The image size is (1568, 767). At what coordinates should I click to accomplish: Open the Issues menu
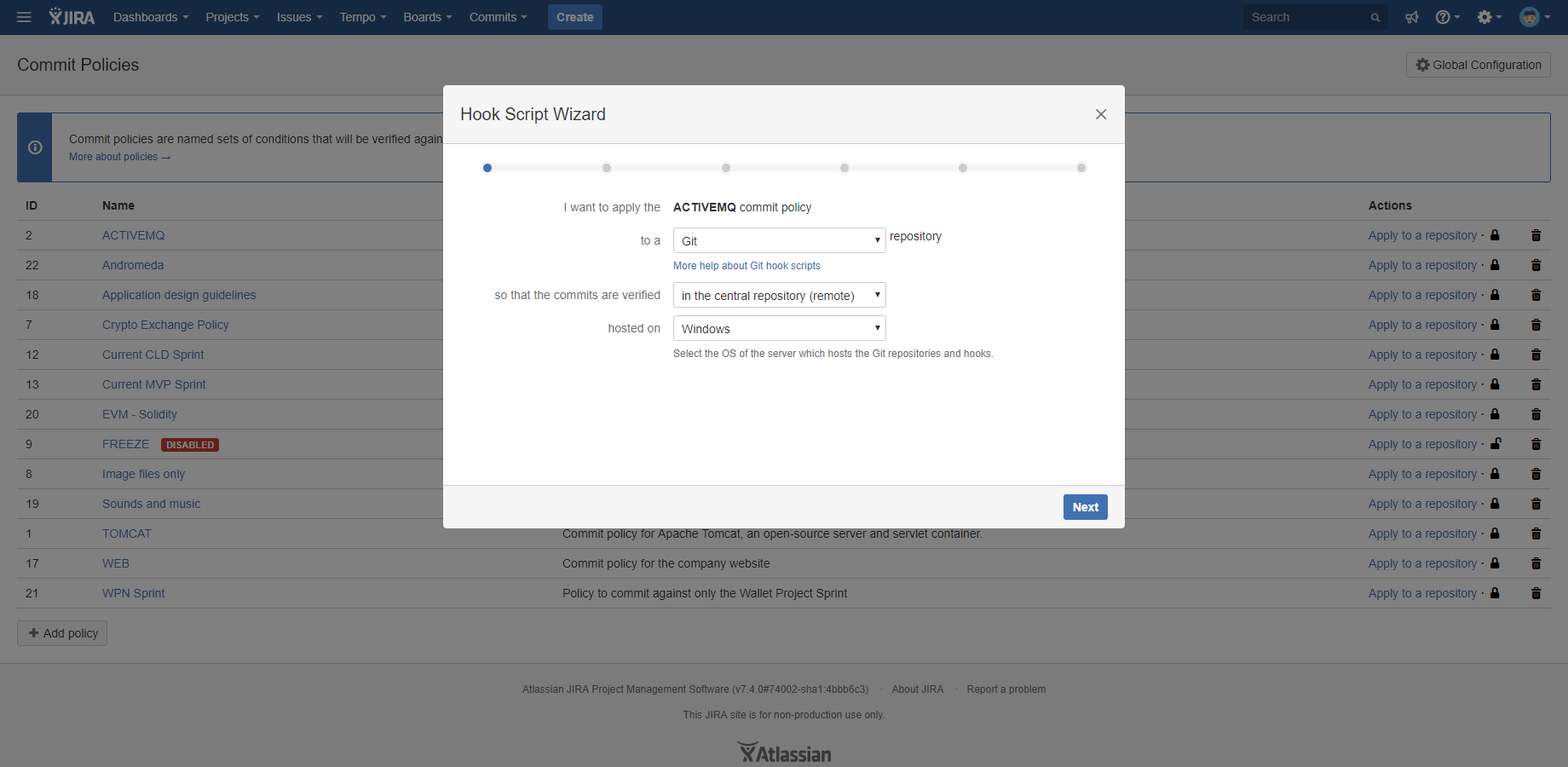299,17
